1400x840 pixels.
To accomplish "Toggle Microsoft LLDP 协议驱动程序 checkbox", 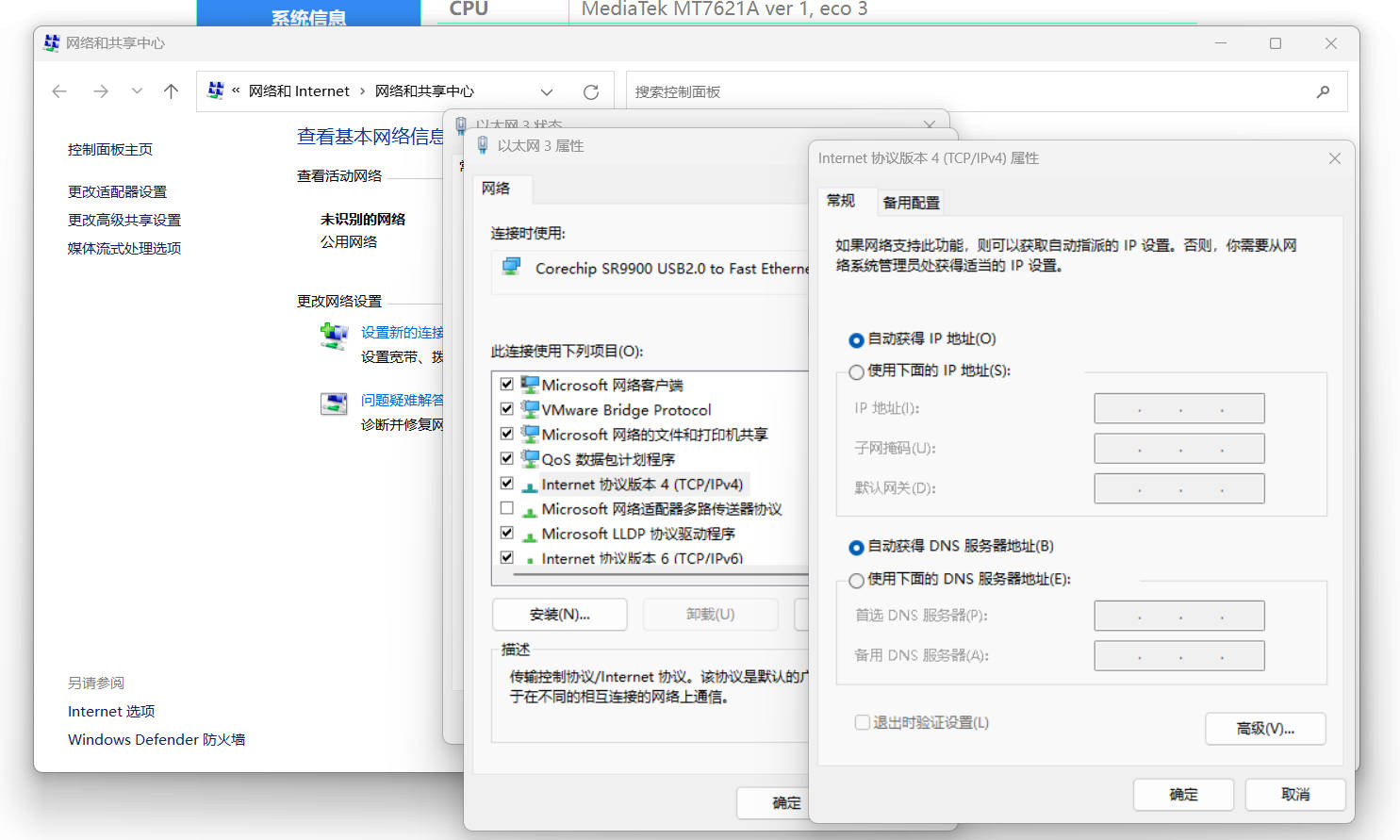I will pyautogui.click(x=506, y=532).
